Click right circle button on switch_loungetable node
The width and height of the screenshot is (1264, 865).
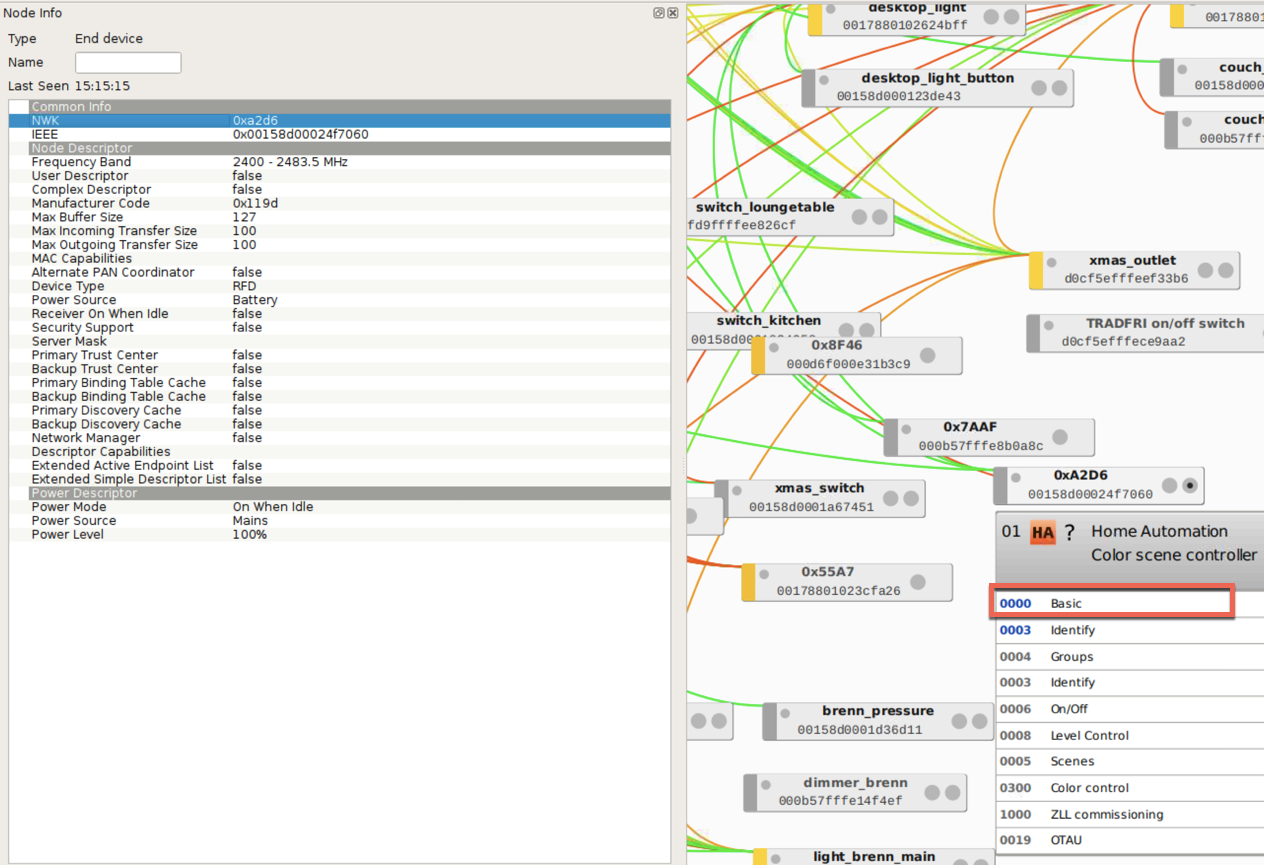(x=879, y=216)
